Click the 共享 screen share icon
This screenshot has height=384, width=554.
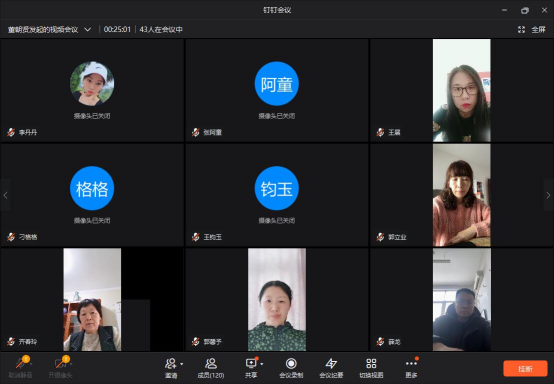pyautogui.click(x=251, y=363)
